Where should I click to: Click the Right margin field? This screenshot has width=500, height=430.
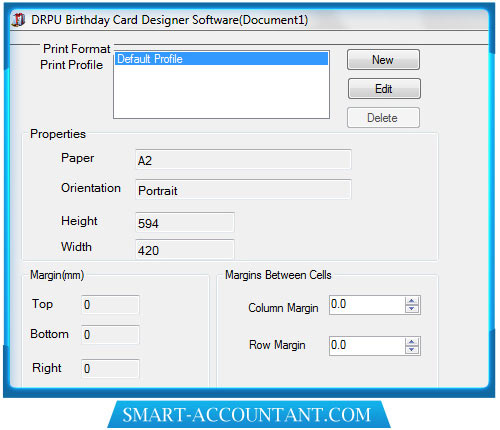click(x=110, y=368)
